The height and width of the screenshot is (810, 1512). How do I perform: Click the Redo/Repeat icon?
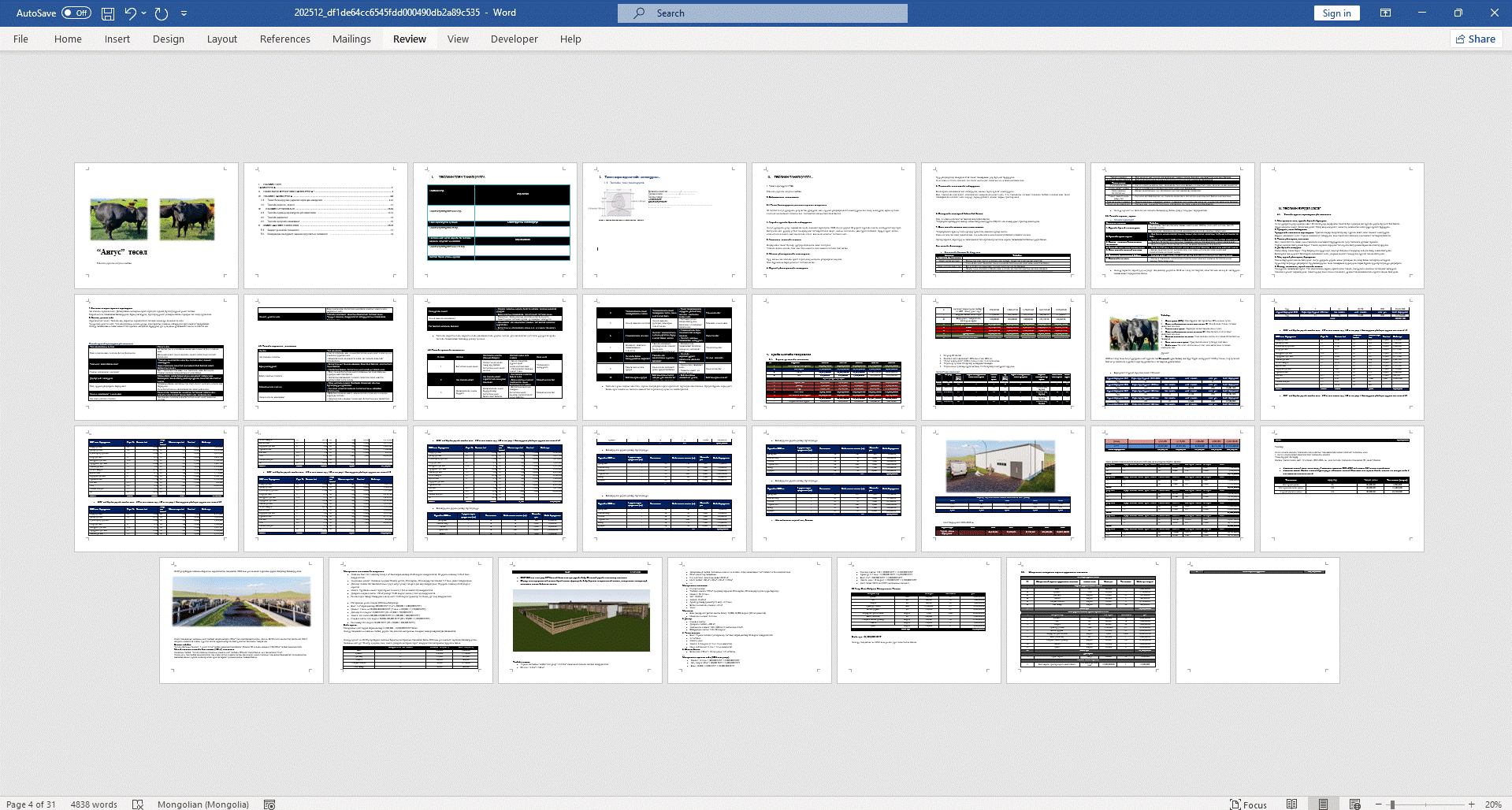pos(162,13)
